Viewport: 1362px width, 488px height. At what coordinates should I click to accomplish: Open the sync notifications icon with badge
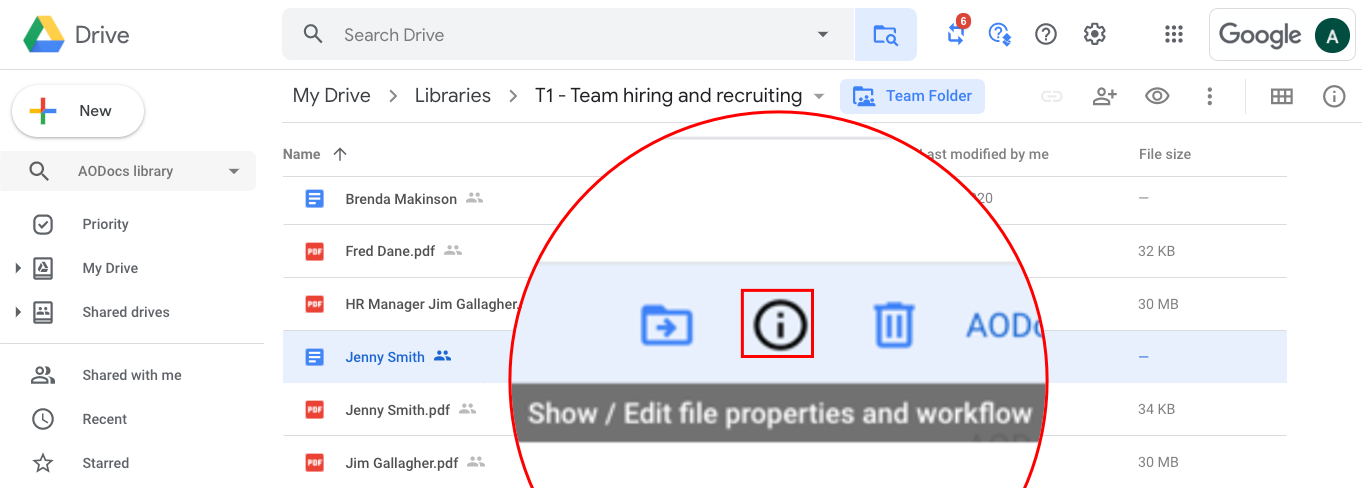click(x=956, y=33)
